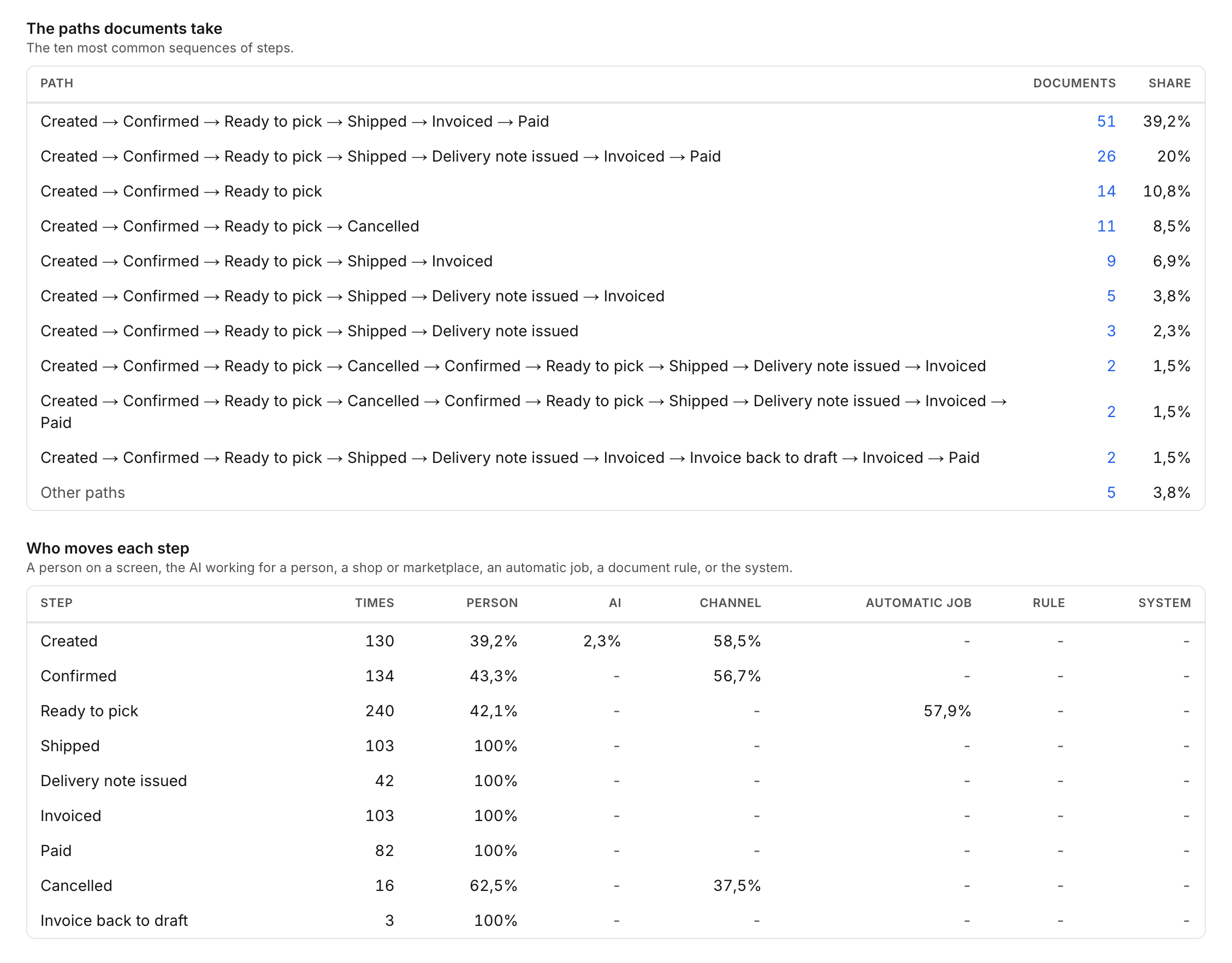Click the 57,9% automatic job value

click(x=947, y=711)
